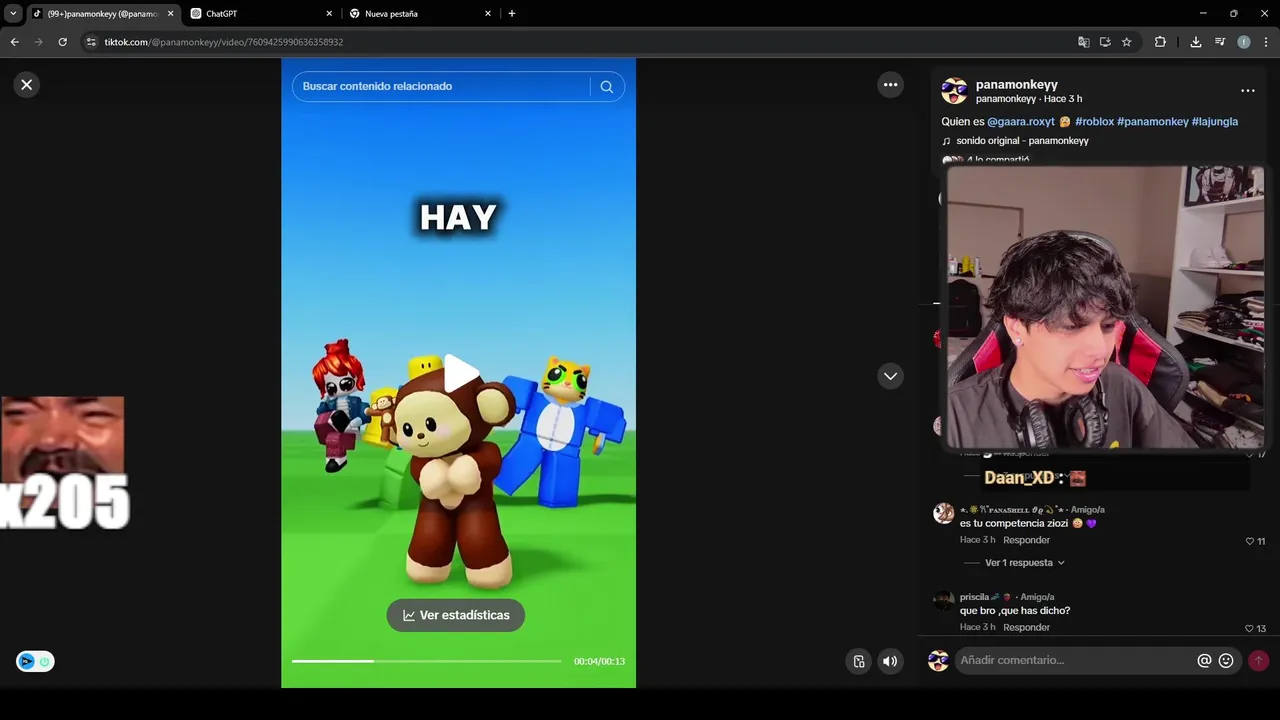Close the panamonkeyy TikTok tab
The height and width of the screenshot is (720, 1280).
(170, 14)
